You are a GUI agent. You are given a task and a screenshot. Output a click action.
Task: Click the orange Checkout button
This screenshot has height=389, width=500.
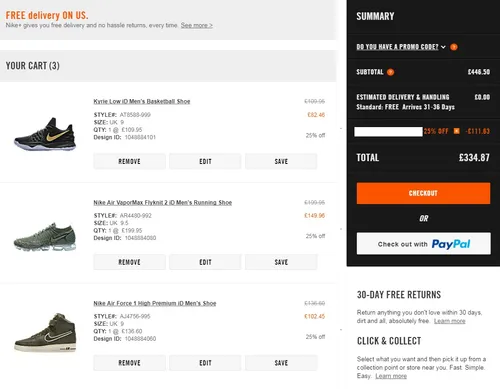[x=423, y=193]
